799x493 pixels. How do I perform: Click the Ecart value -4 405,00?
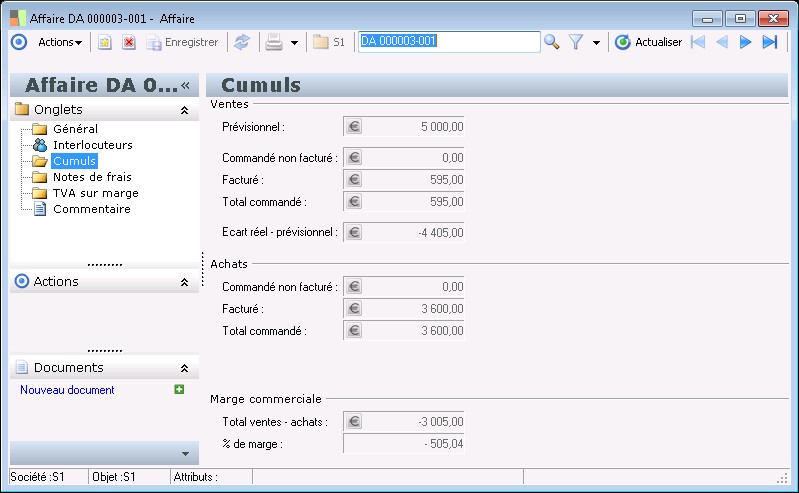click(441, 233)
